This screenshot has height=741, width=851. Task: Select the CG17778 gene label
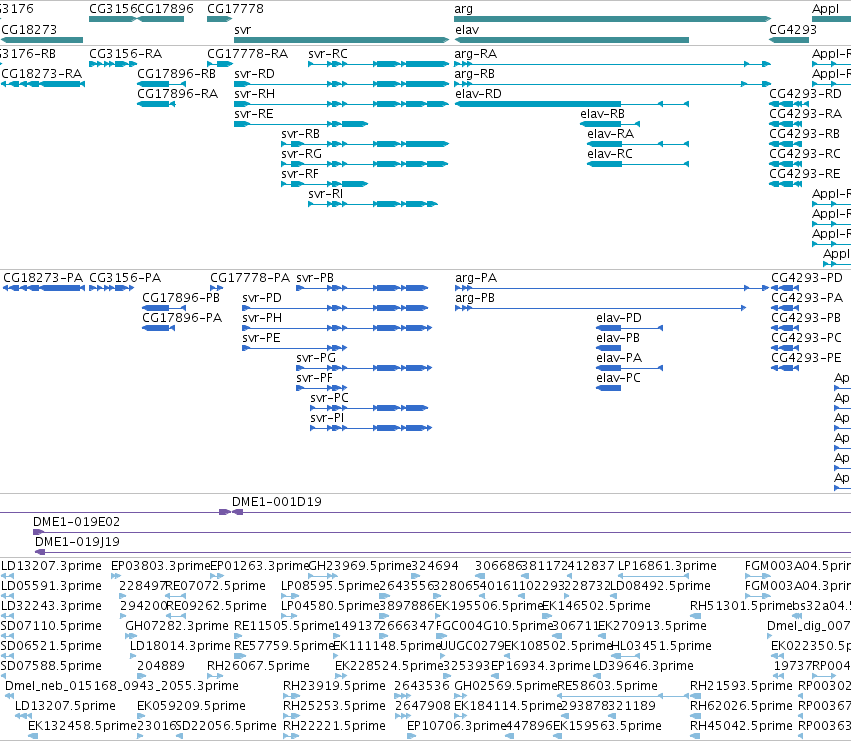(236, 9)
